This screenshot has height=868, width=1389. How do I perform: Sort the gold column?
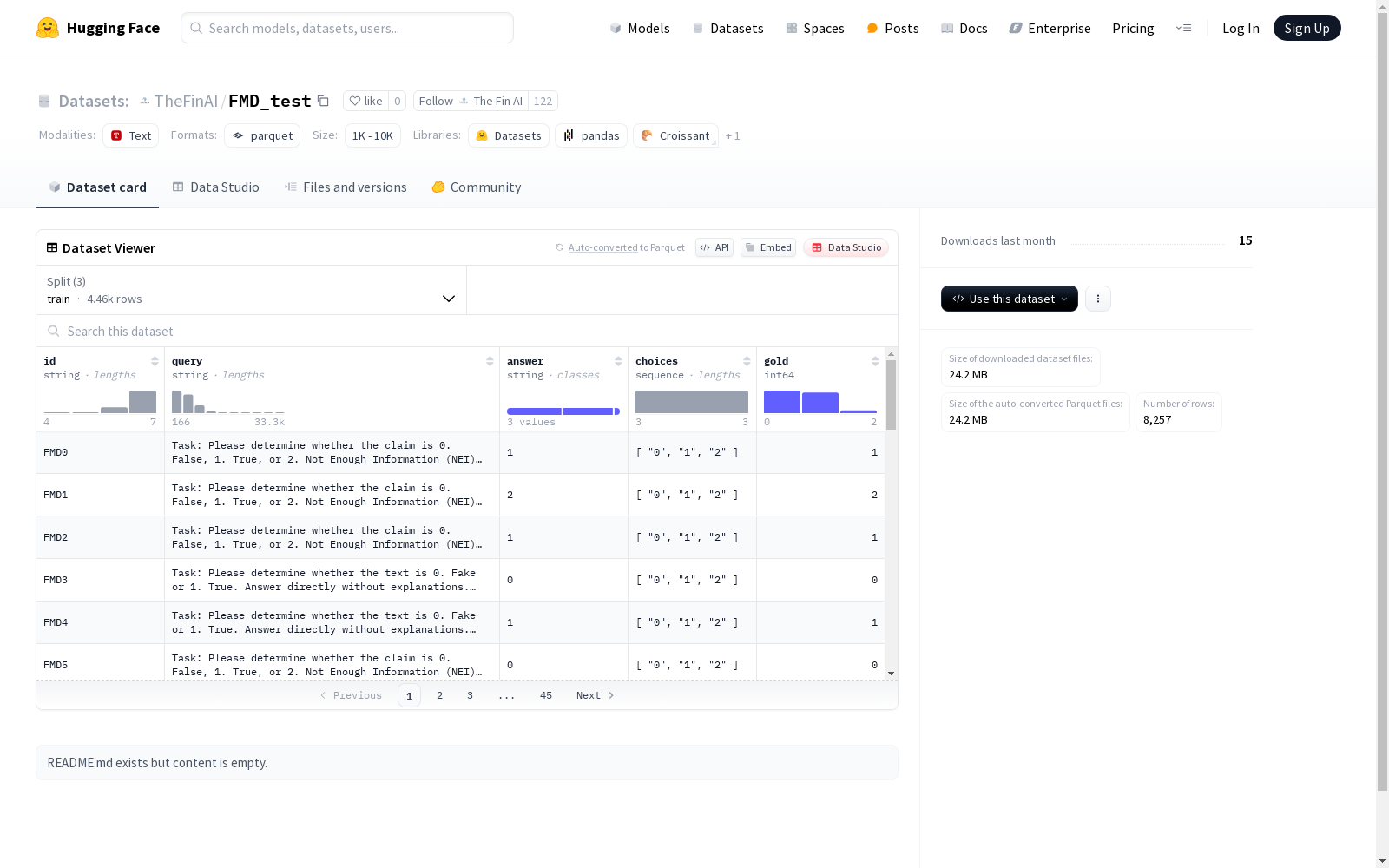tap(875, 361)
